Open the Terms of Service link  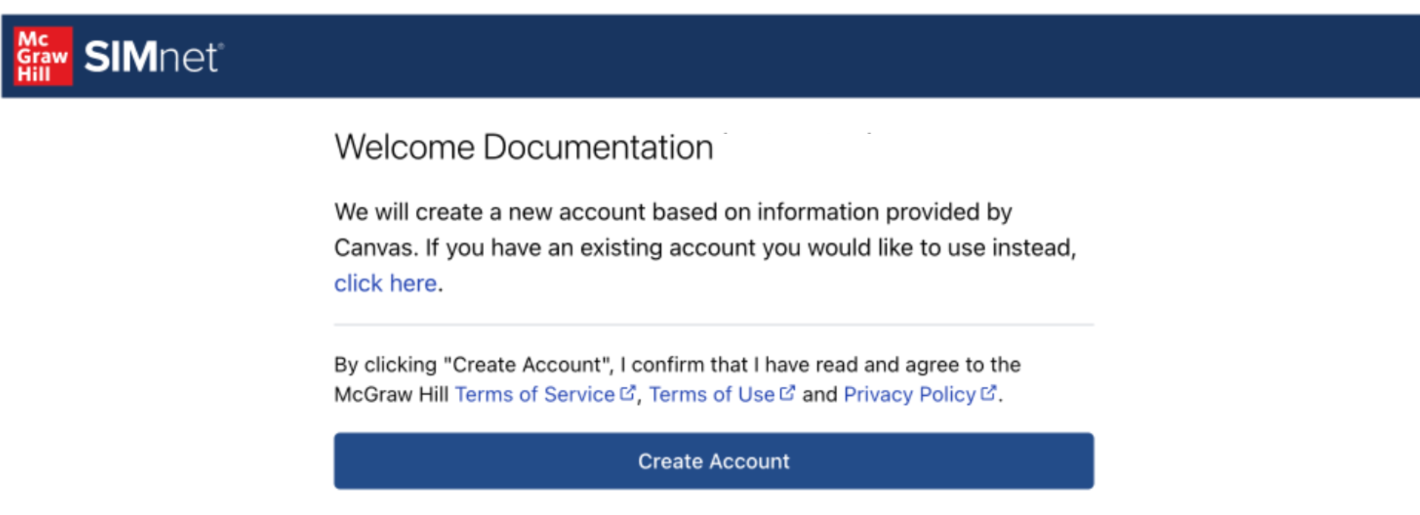(534, 394)
